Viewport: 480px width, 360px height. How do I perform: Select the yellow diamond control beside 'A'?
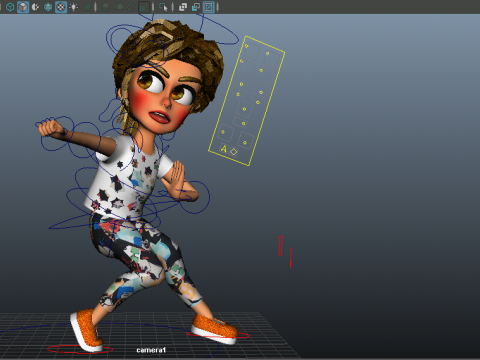(234, 152)
